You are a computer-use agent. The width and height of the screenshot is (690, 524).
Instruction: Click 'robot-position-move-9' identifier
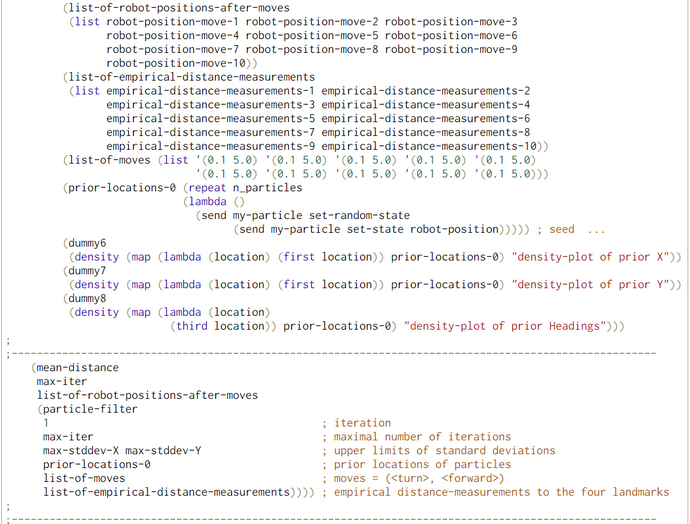[x=451, y=49]
